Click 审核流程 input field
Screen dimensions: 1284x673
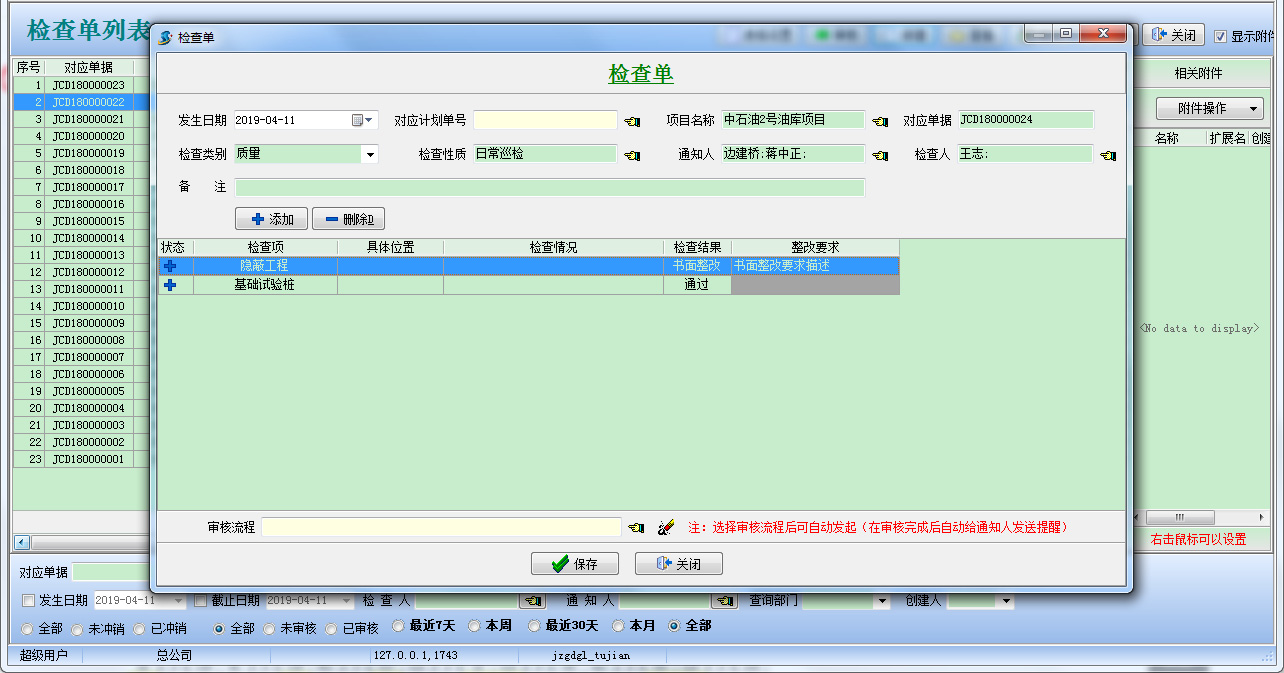point(441,527)
